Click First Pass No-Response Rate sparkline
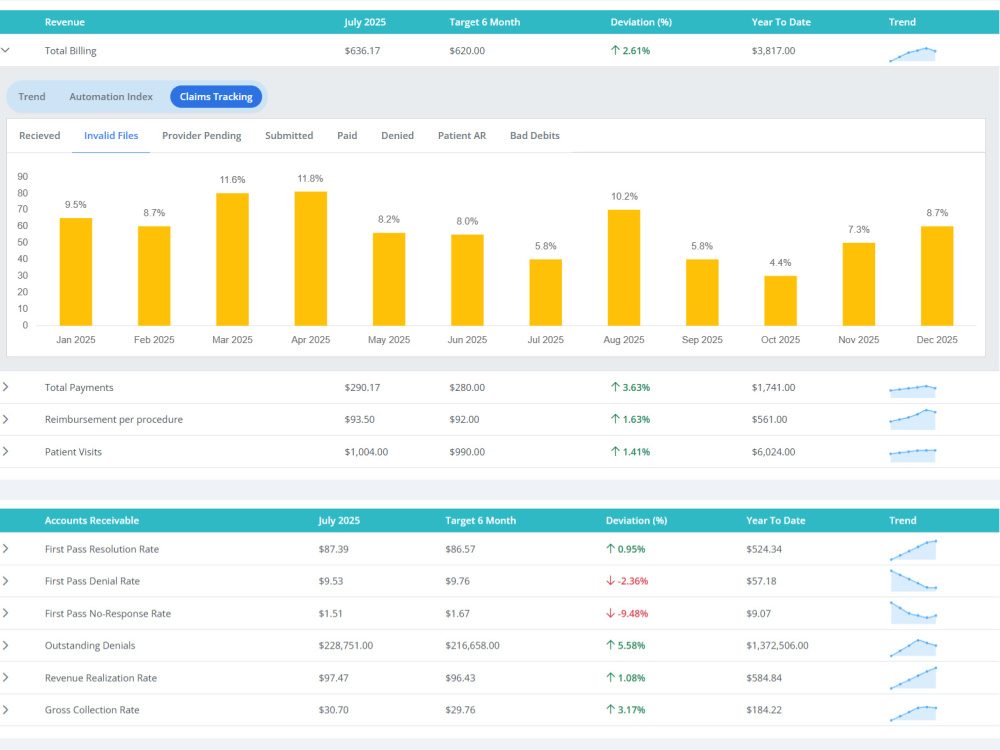 click(913, 612)
